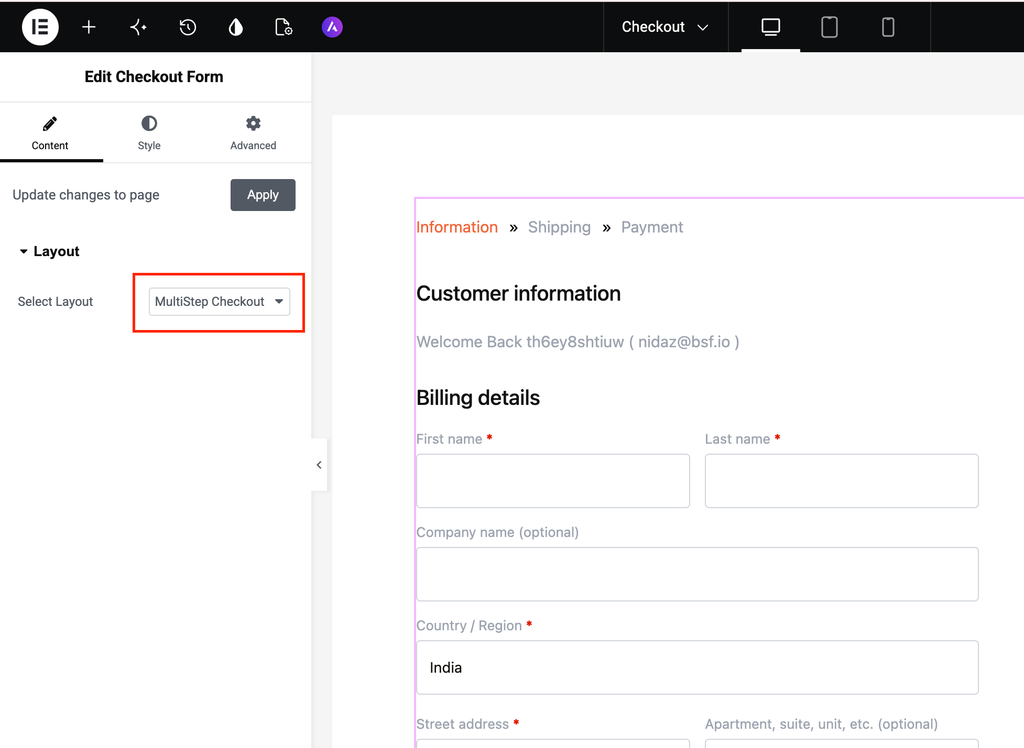Click the Payment checkout step
Image resolution: width=1024 pixels, height=748 pixels.
(x=652, y=227)
